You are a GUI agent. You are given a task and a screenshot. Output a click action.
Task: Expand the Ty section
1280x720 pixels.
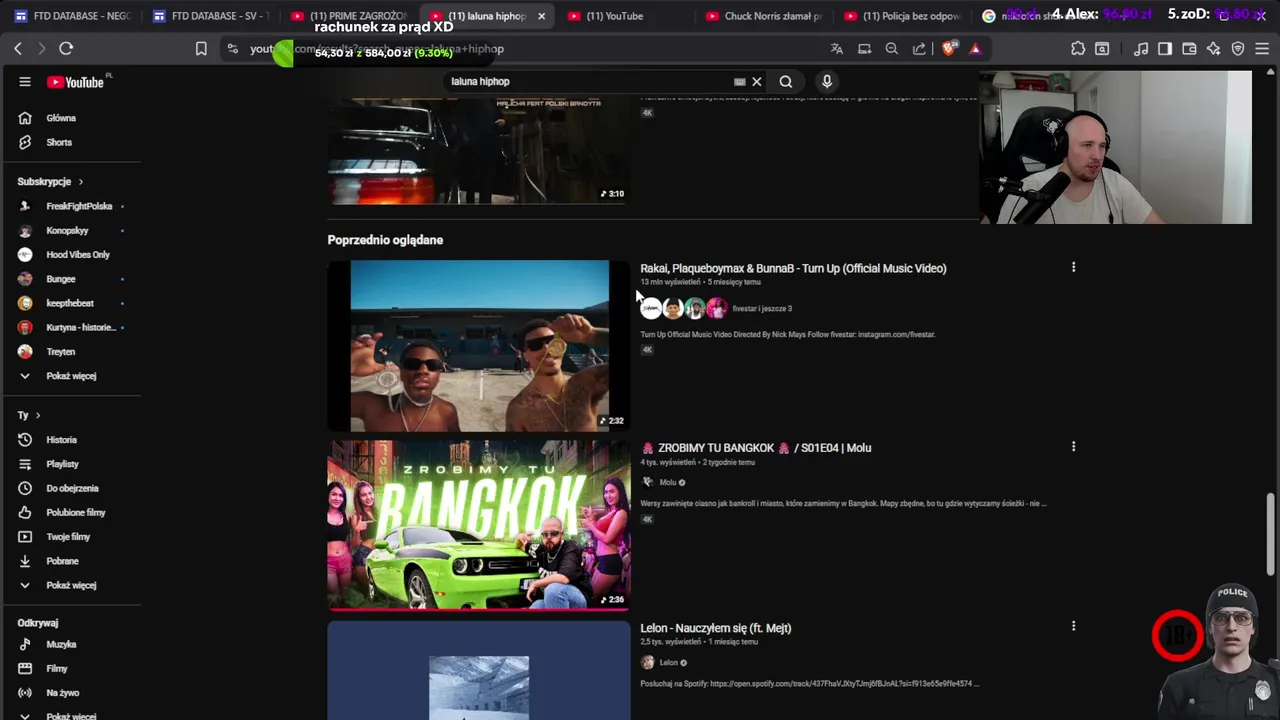coord(28,415)
